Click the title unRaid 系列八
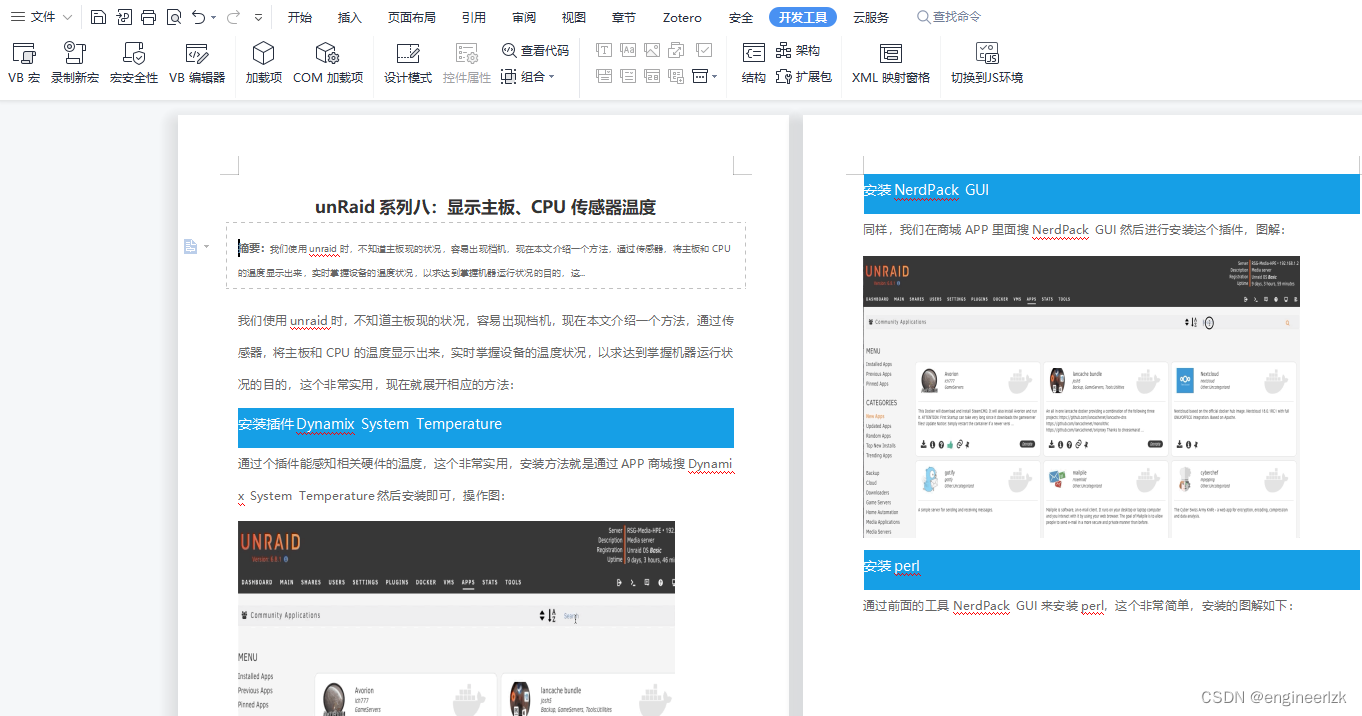 click(485, 207)
